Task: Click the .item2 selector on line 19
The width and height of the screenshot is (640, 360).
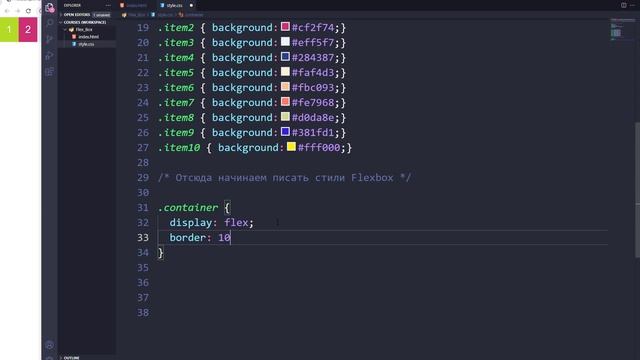Action: (176, 27)
